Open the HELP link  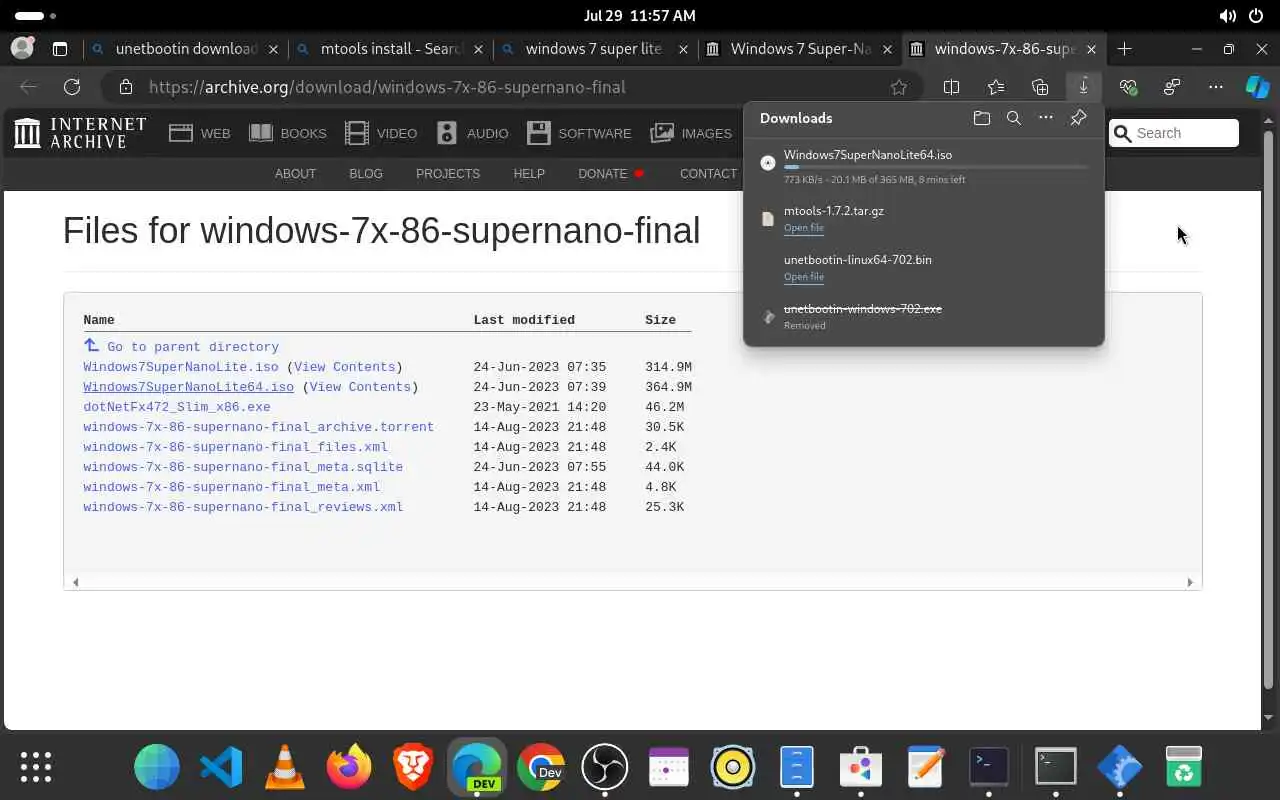point(529,174)
